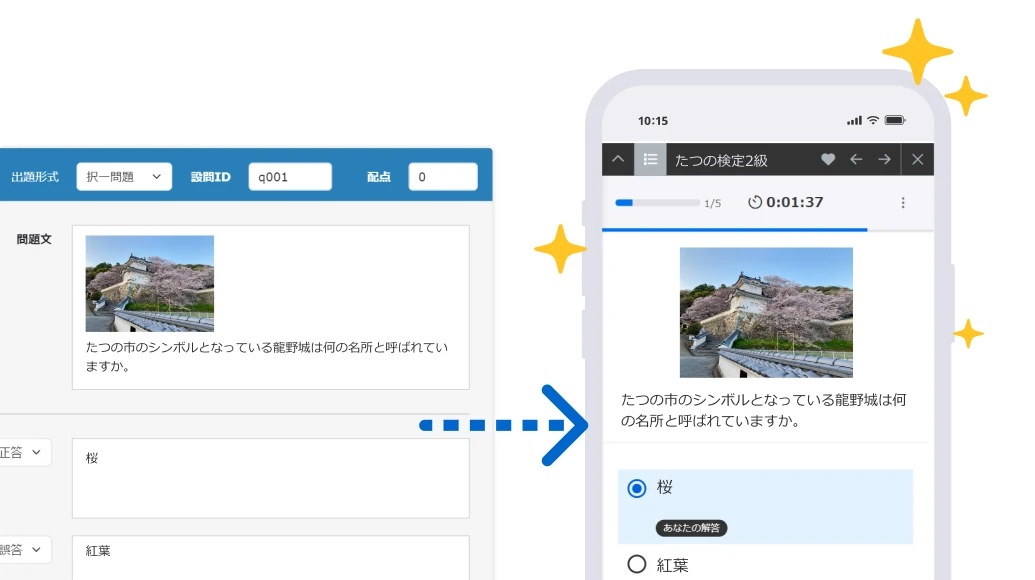Image resolution: width=1035 pixels, height=580 pixels.
Task: Open the three-dot options menu in the quiz
Action: click(x=903, y=203)
